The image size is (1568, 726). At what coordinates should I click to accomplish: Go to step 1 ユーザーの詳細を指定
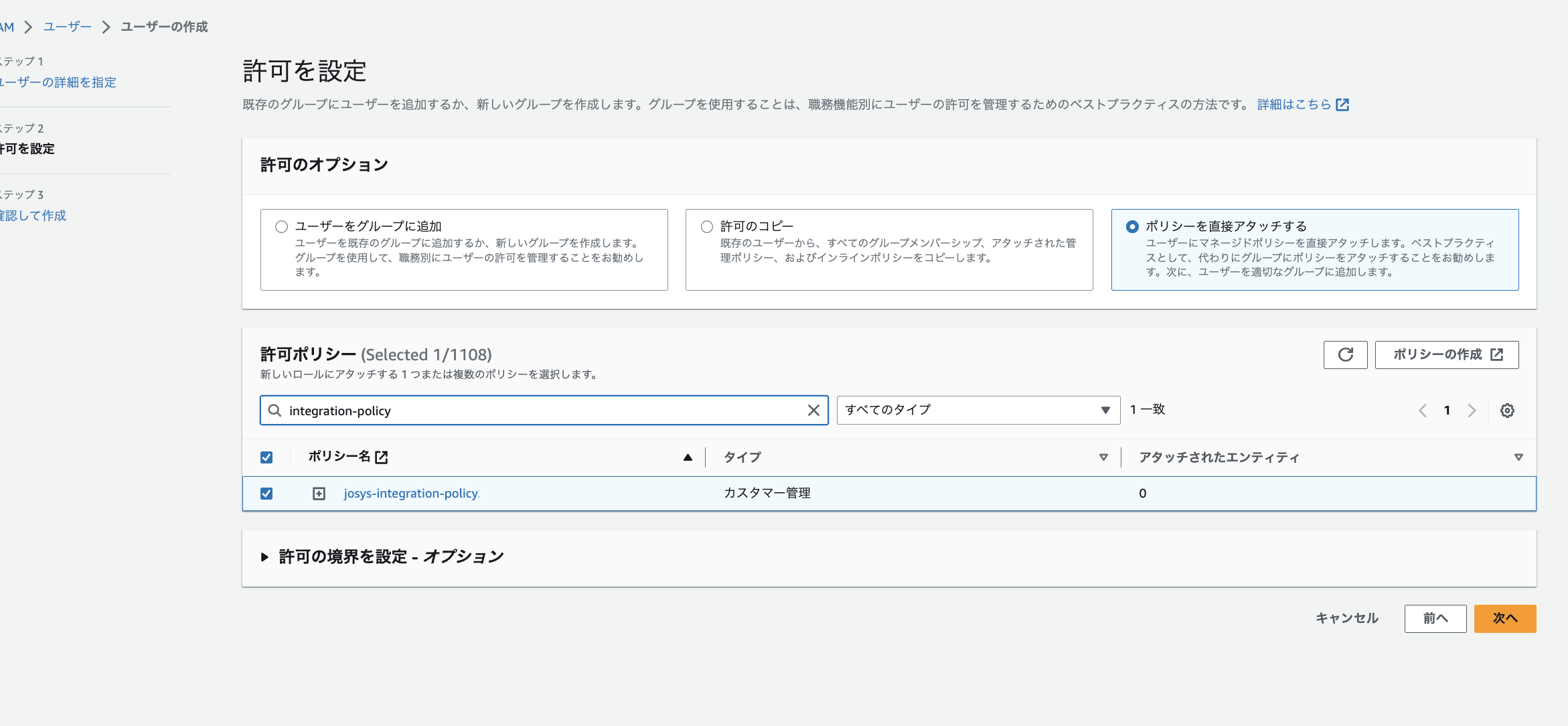pyautogui.click(x=59, y=82)
